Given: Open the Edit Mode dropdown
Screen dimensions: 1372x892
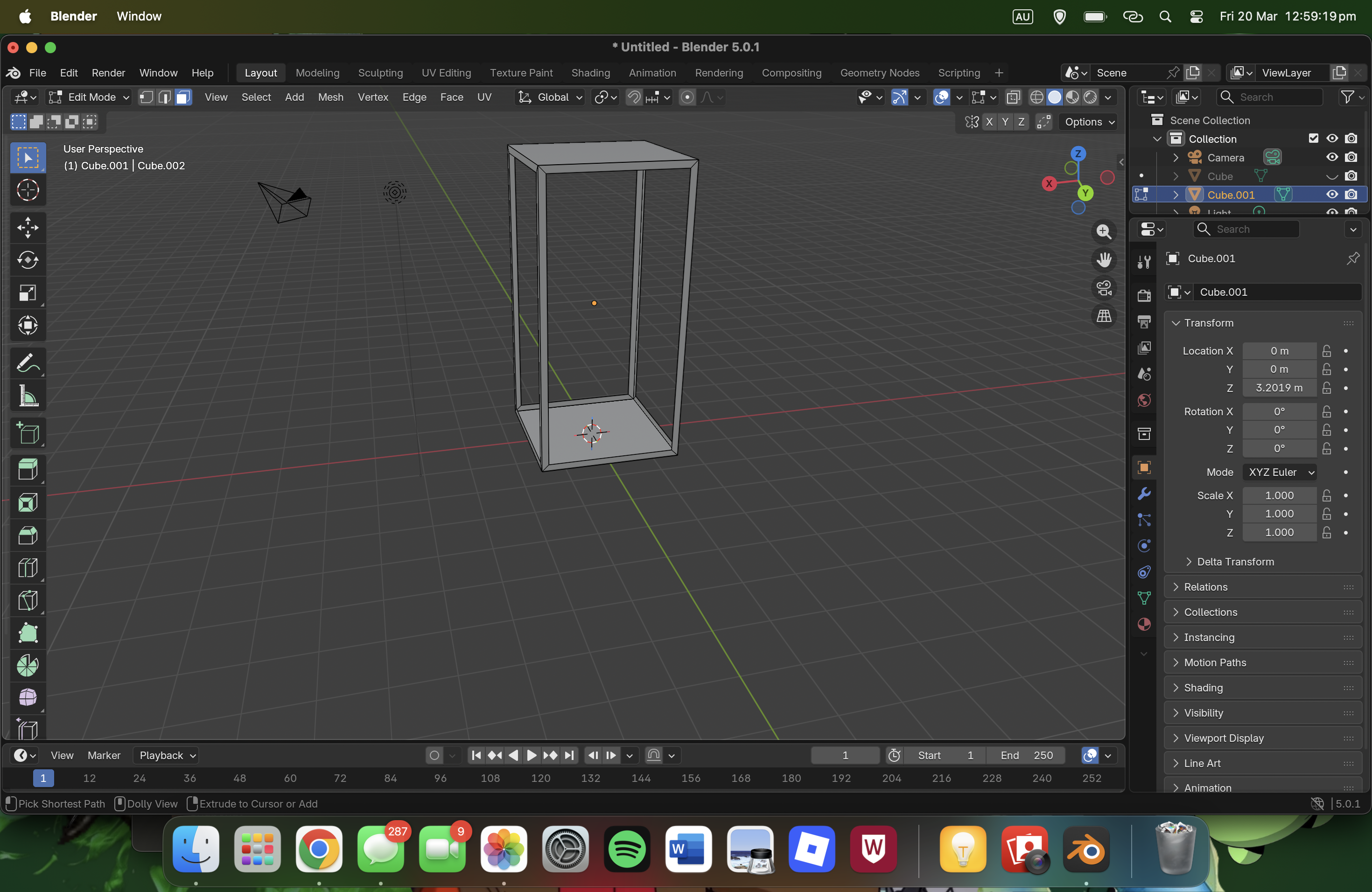Looking at the screenshot, I should [89, 98].
